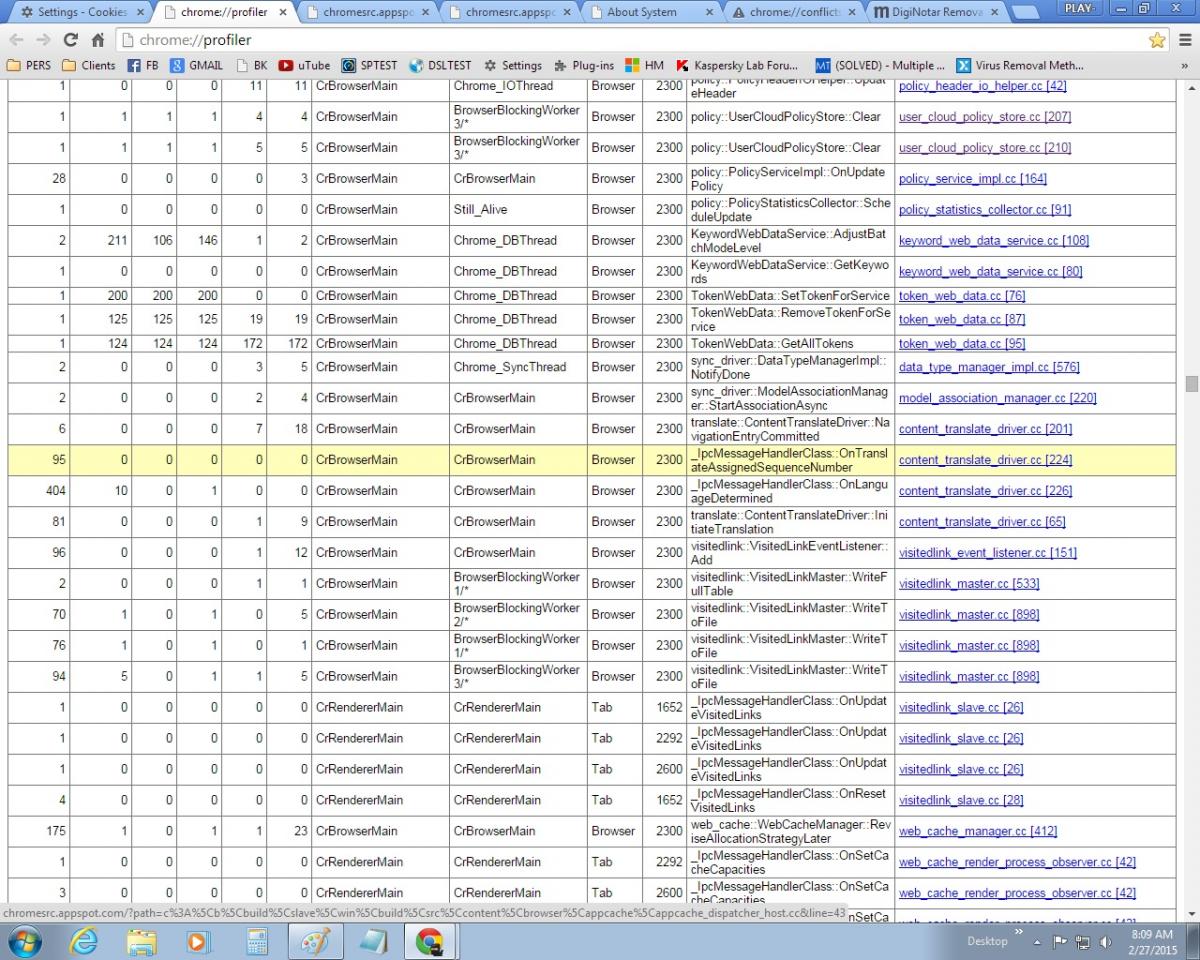
Task: Open data_type_manager_impl.cc [576] link
Action: 989,367
